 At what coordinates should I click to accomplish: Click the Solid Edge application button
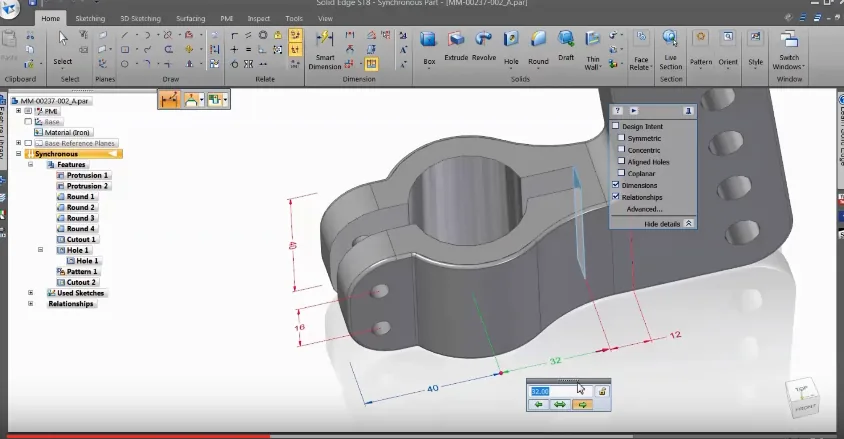coord(9,9)
